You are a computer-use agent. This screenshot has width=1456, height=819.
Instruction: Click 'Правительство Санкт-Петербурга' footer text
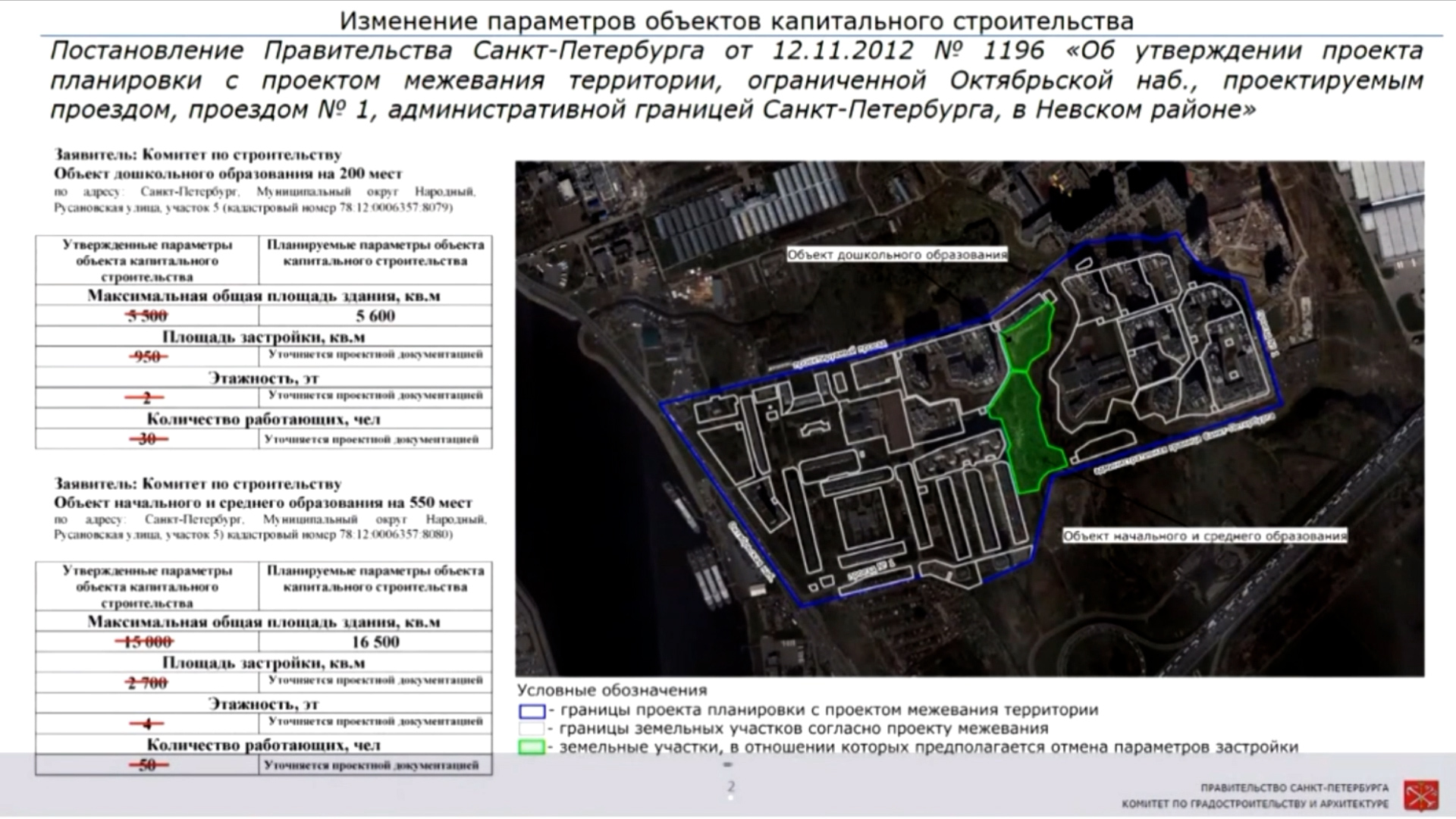[1294, 788]
